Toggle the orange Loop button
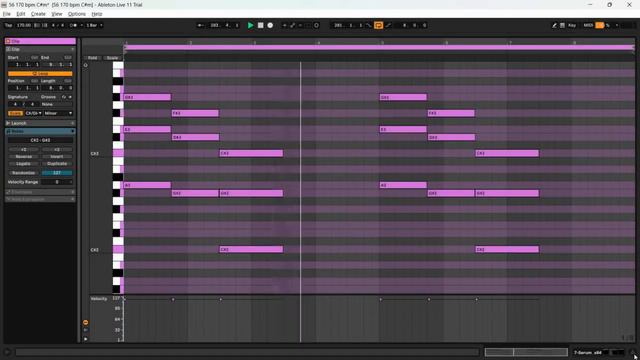The height and width of the screenshot is (360, 640). click(x=40, y=73)
